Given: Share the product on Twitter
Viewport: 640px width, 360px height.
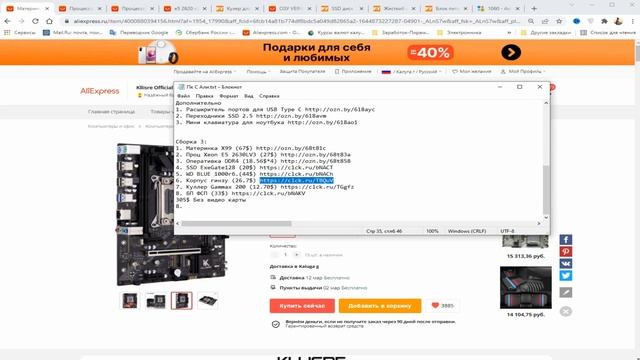Looking at the screenshot, I should 565,276.
